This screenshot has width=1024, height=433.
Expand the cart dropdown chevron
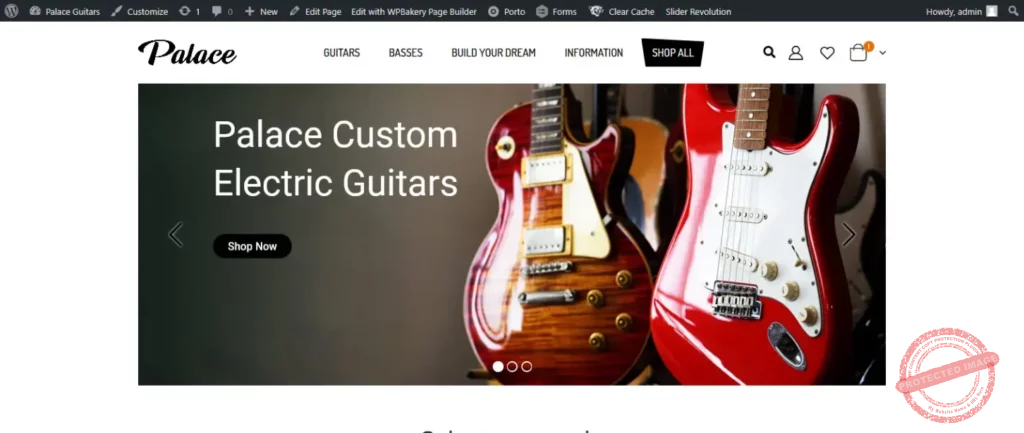[882, 53]
